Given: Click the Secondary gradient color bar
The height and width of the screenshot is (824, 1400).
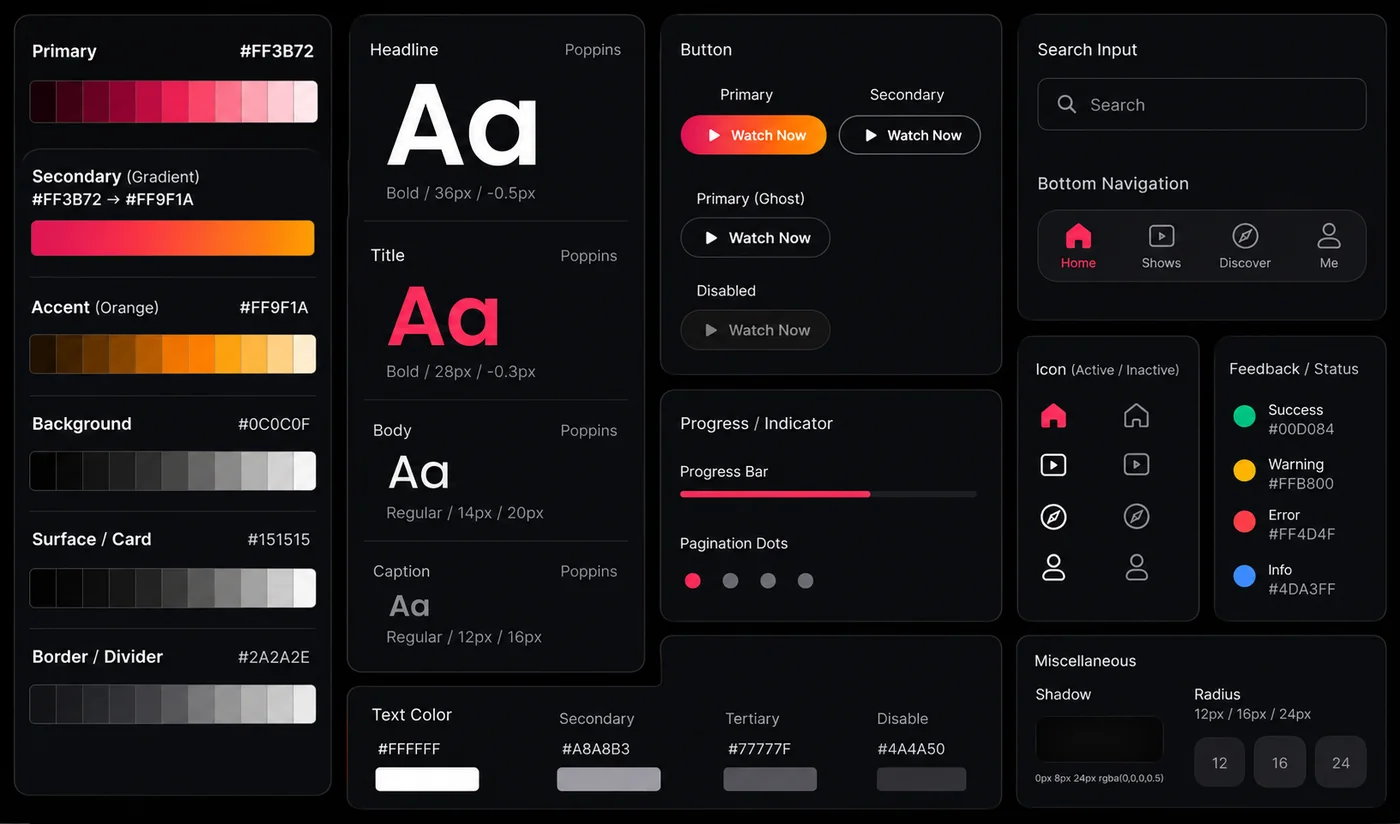Looking at the screenshot, I should pyautogui.click(x=173, y=238).
